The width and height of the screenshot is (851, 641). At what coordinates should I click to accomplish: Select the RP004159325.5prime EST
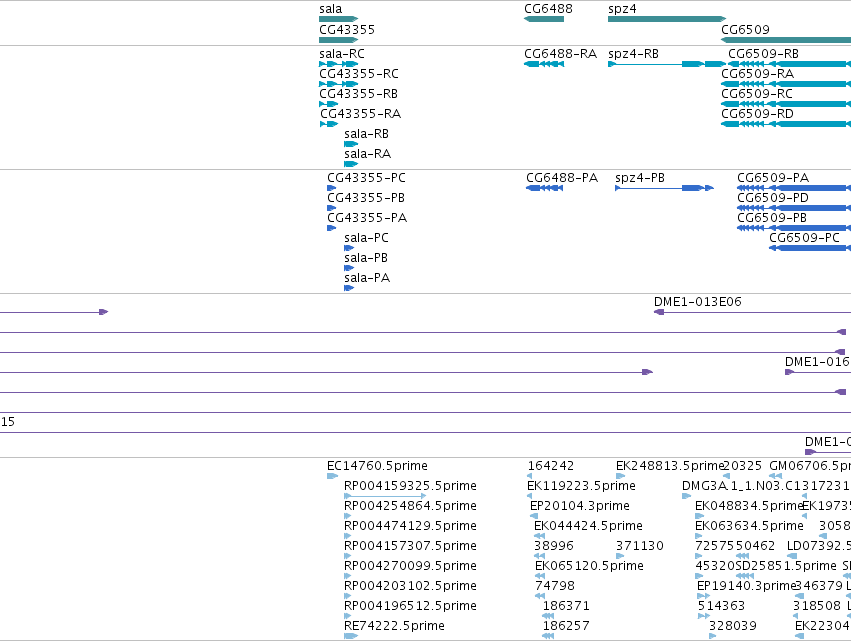[x=385, y=496]
